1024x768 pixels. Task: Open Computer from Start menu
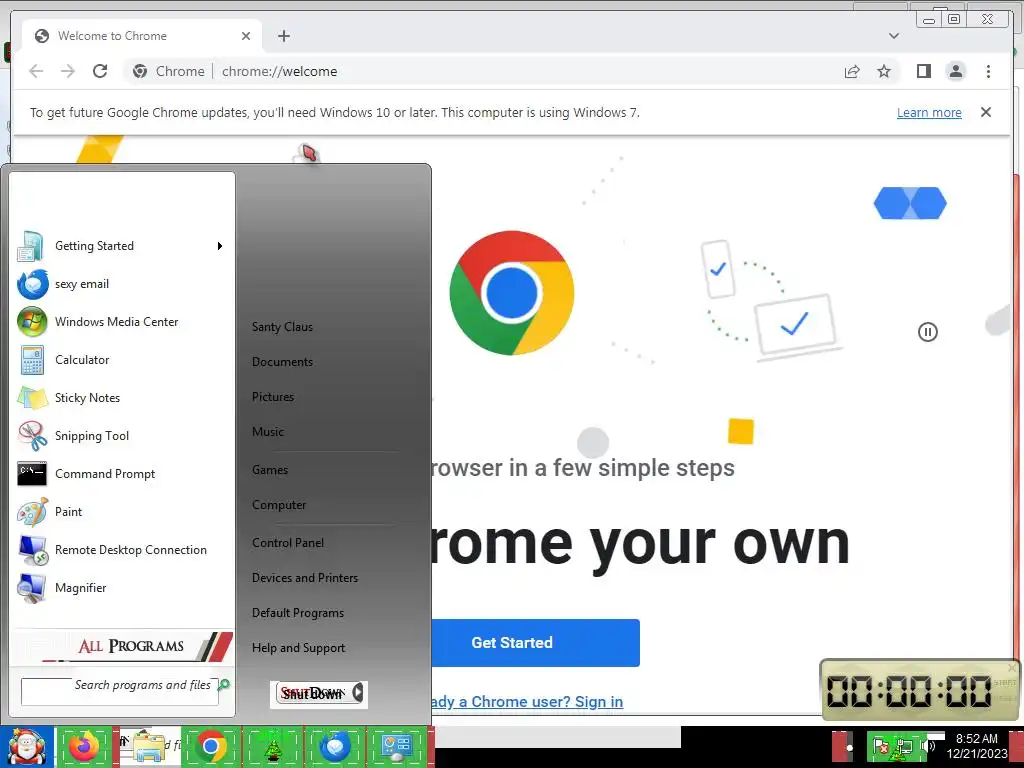click(279, 505)
